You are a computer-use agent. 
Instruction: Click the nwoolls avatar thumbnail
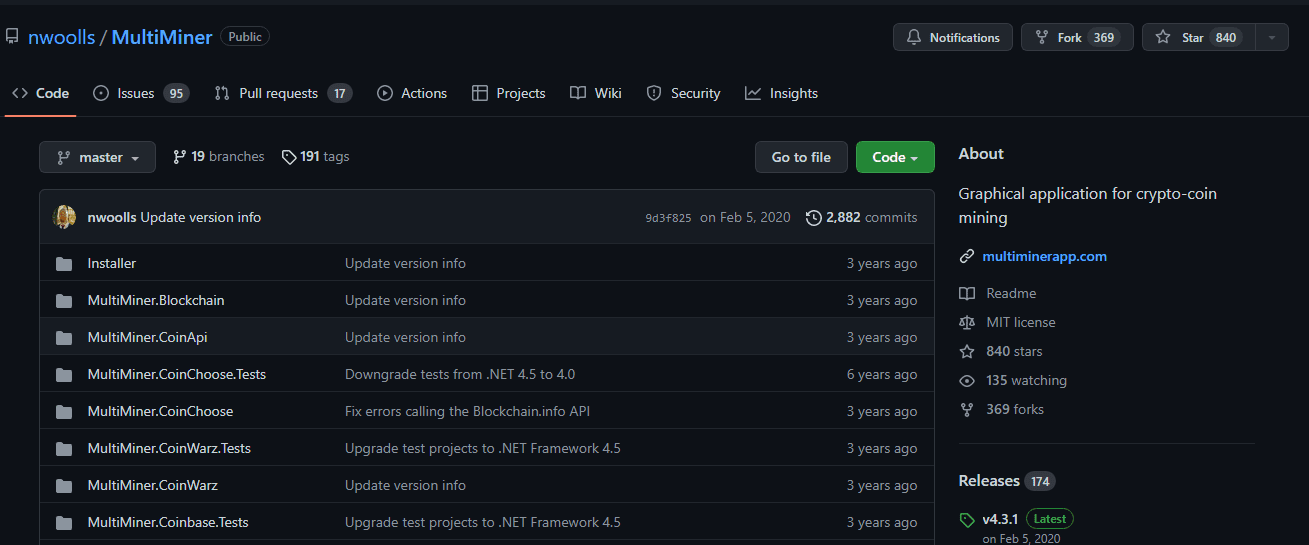(65, 217)
